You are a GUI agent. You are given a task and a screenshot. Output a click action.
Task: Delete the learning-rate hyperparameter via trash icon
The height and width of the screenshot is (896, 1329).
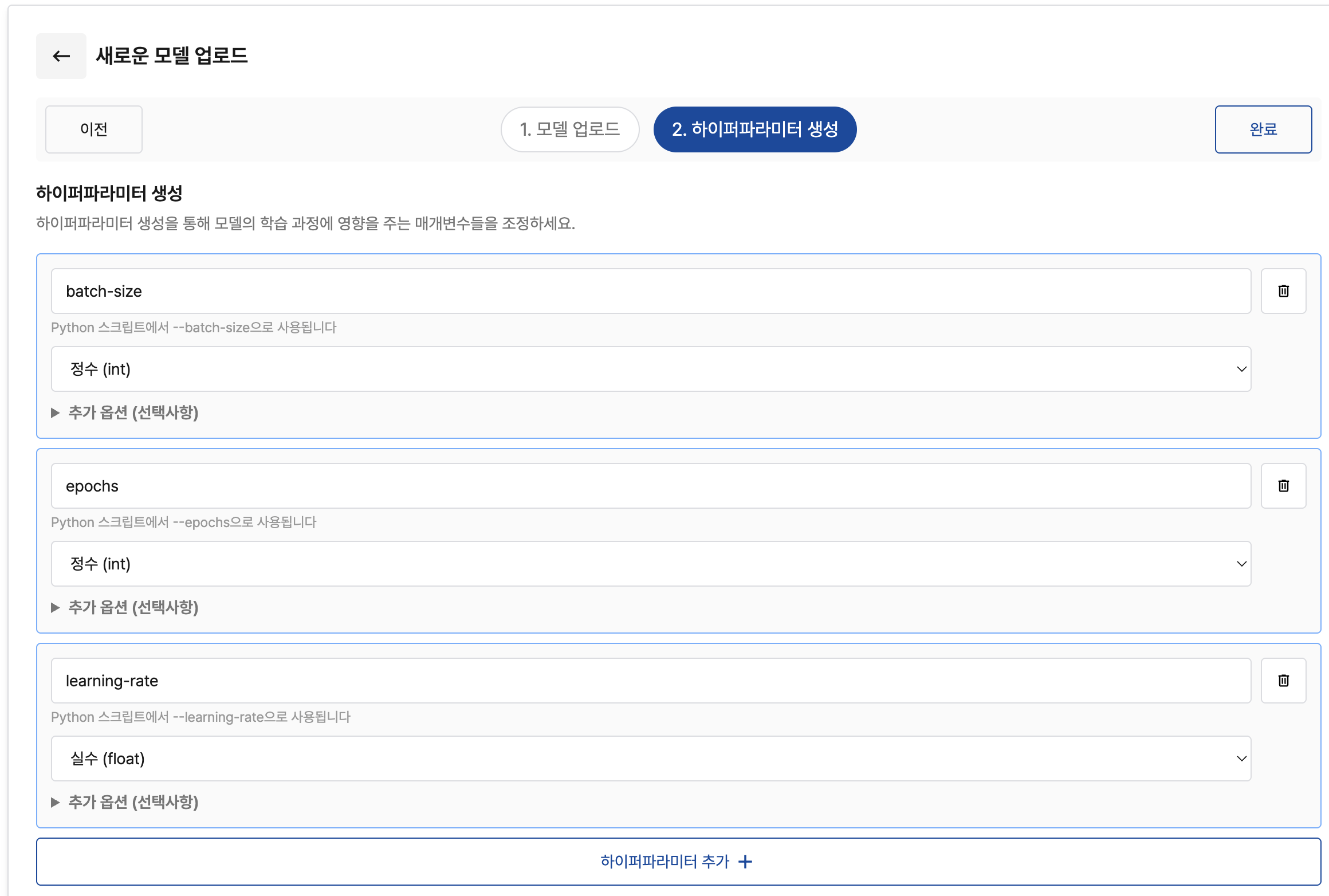[1283, 681]
